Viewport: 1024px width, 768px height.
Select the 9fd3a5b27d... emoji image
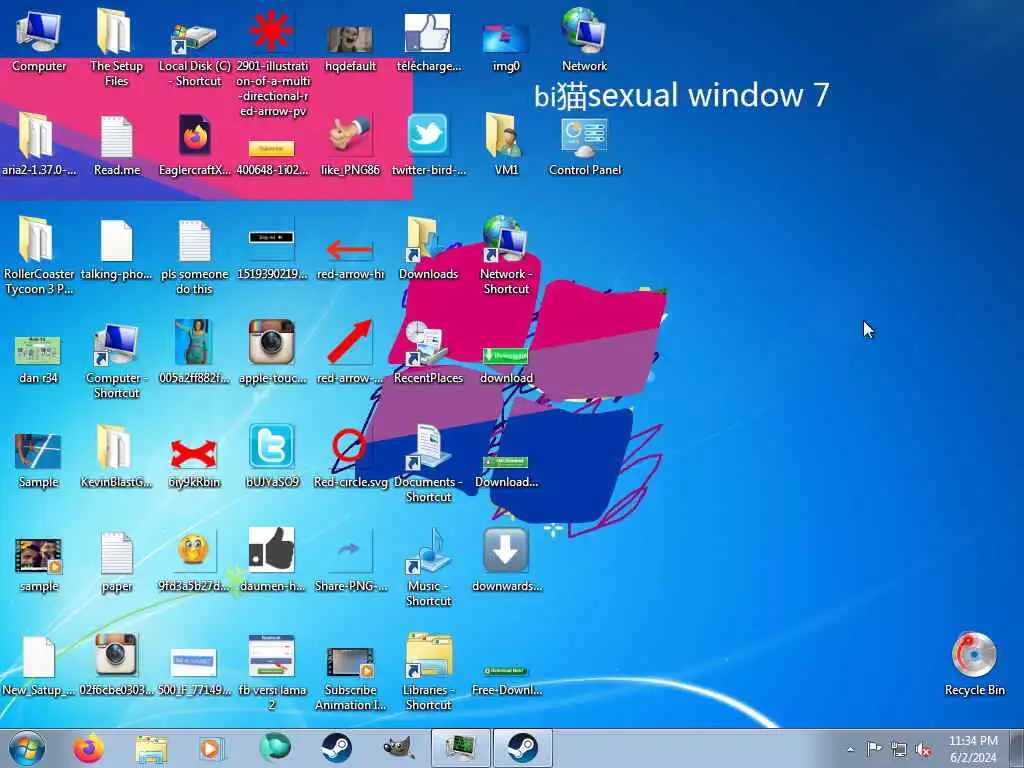[194, 562]
